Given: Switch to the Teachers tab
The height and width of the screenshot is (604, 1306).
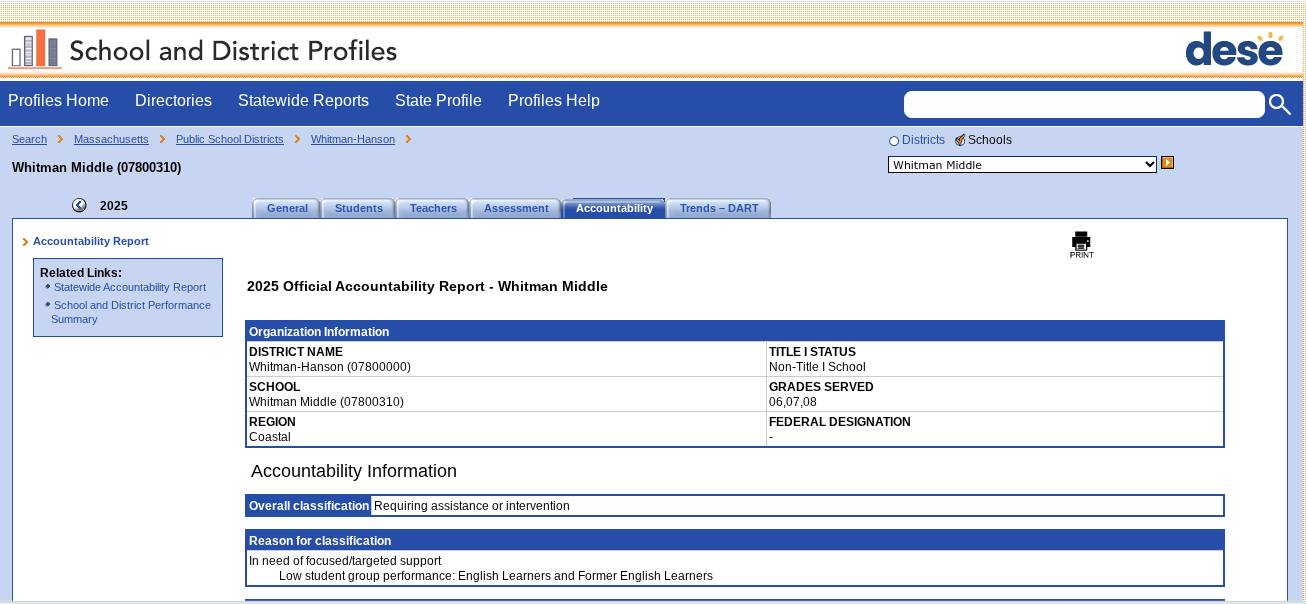Looking at the screenshot, I should click(x=433, y=208).
